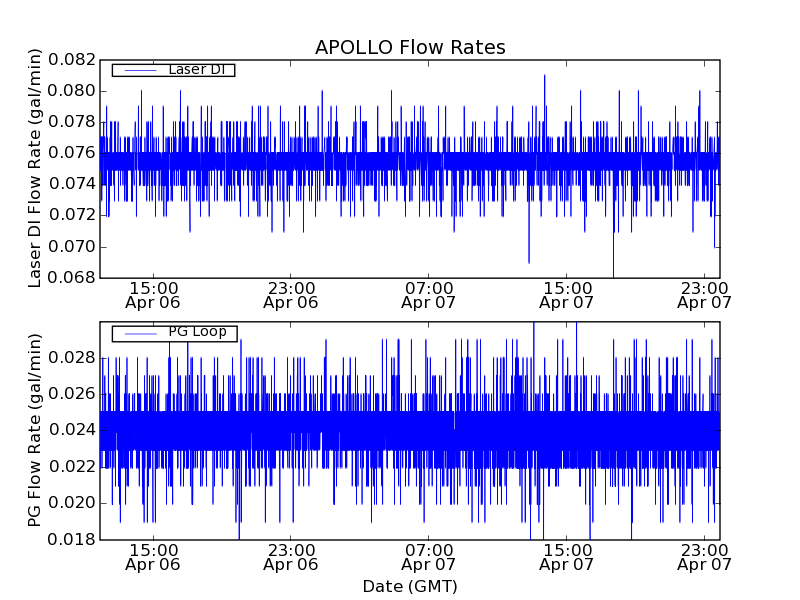Click "23:00 Apr 06" under the Laser DI plot
800x600 pixels.
click(x=291, y=295)
